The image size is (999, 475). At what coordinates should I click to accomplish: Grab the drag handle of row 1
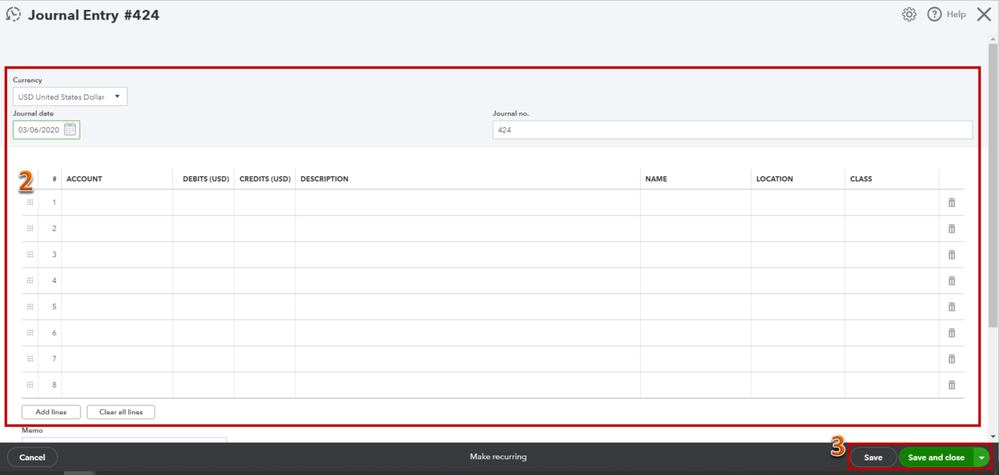pyautogui.click(x=30, y=202)
